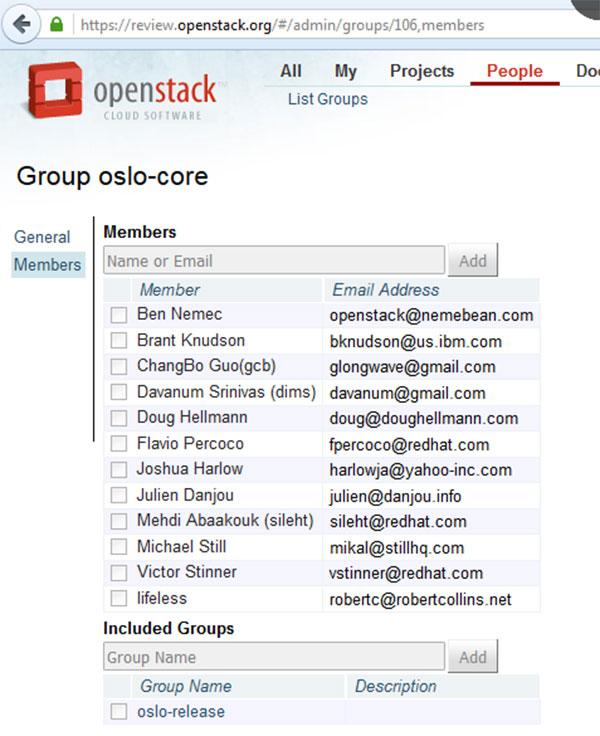Check the box for lifeless
Screen dimensions: 600x736
point(119,598)
